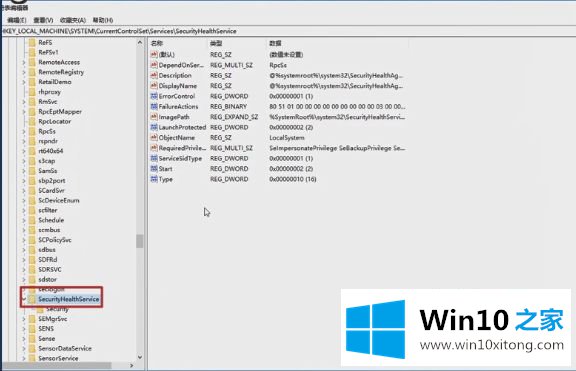Expand the SDFRd tree node

coord(24,260)
